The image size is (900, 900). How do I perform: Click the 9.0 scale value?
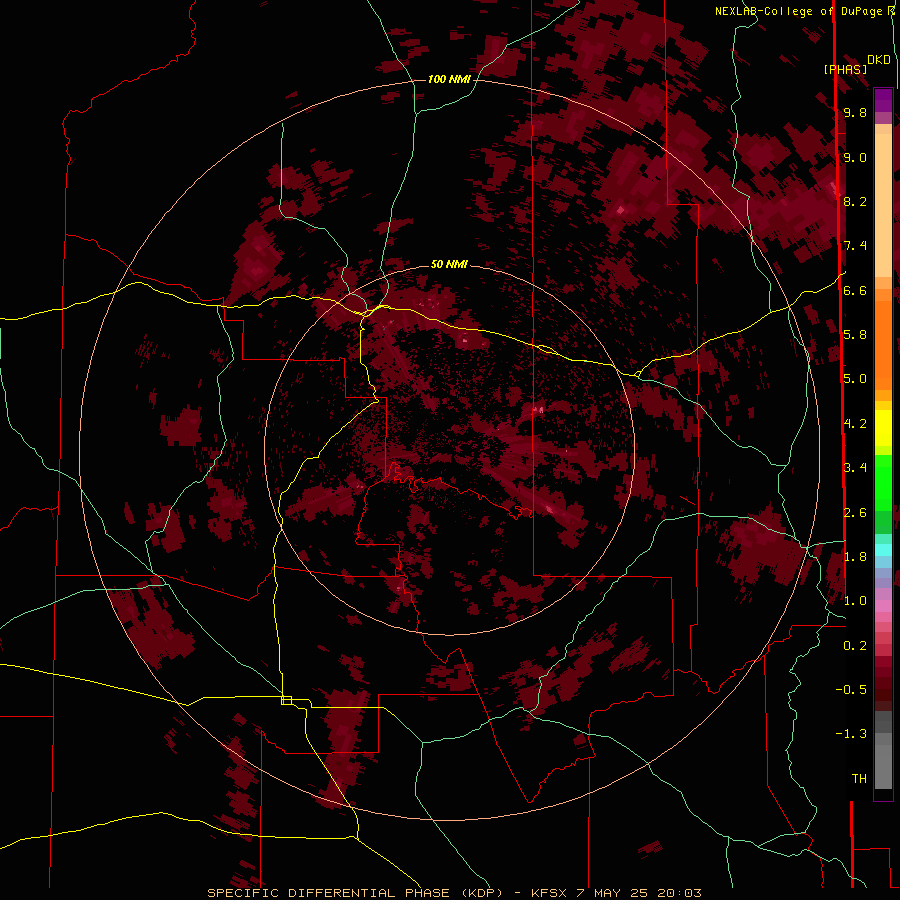pyautogui.click(x=855, y=157)
